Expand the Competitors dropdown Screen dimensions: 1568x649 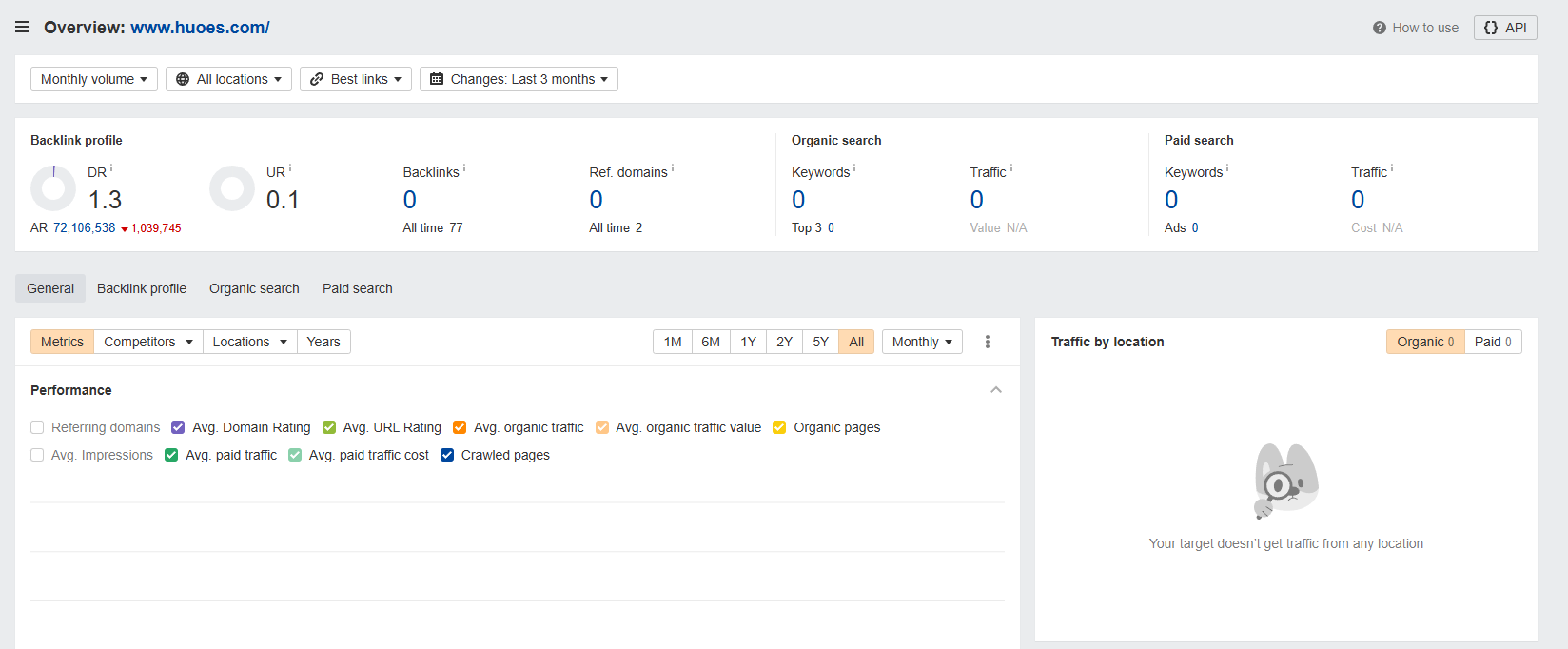(148, 342)
